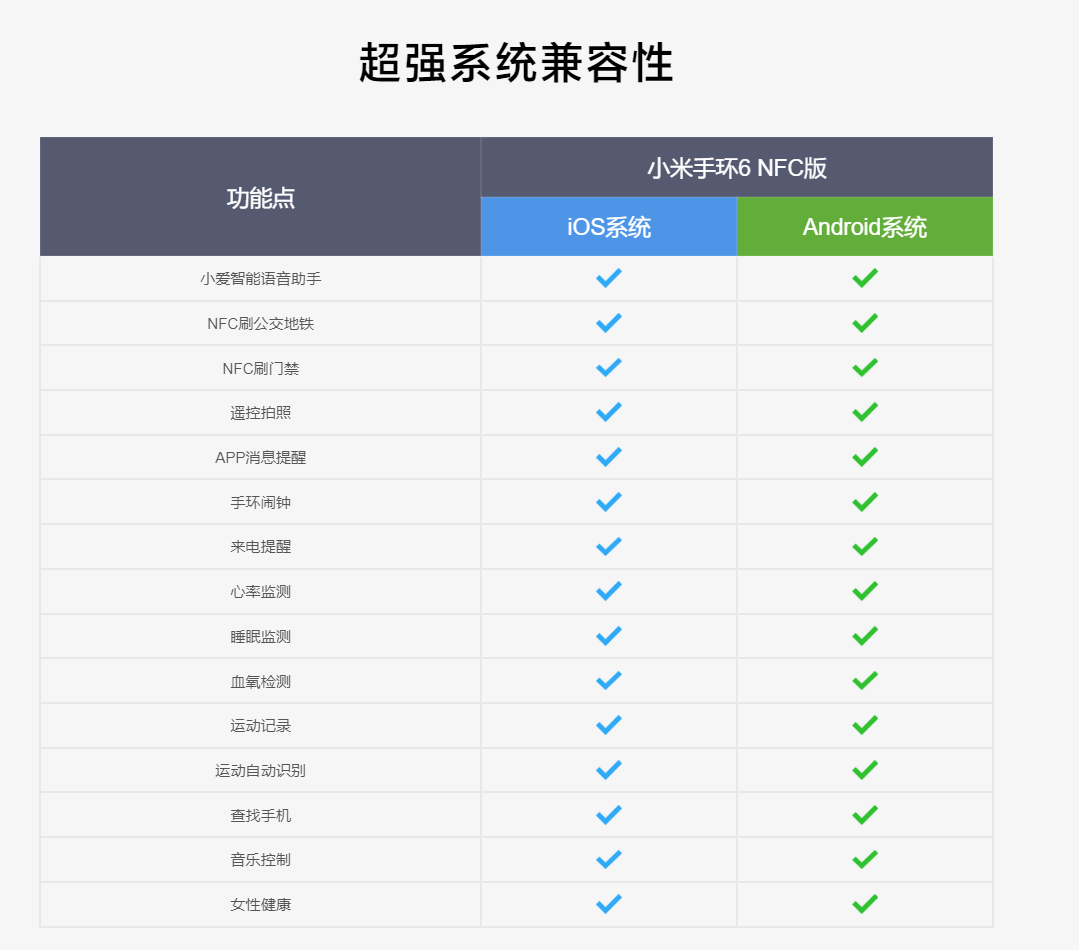Click the iOS checkmark for 来电提醒
This screenshot has width=1079, height=950.
(608, 546)
